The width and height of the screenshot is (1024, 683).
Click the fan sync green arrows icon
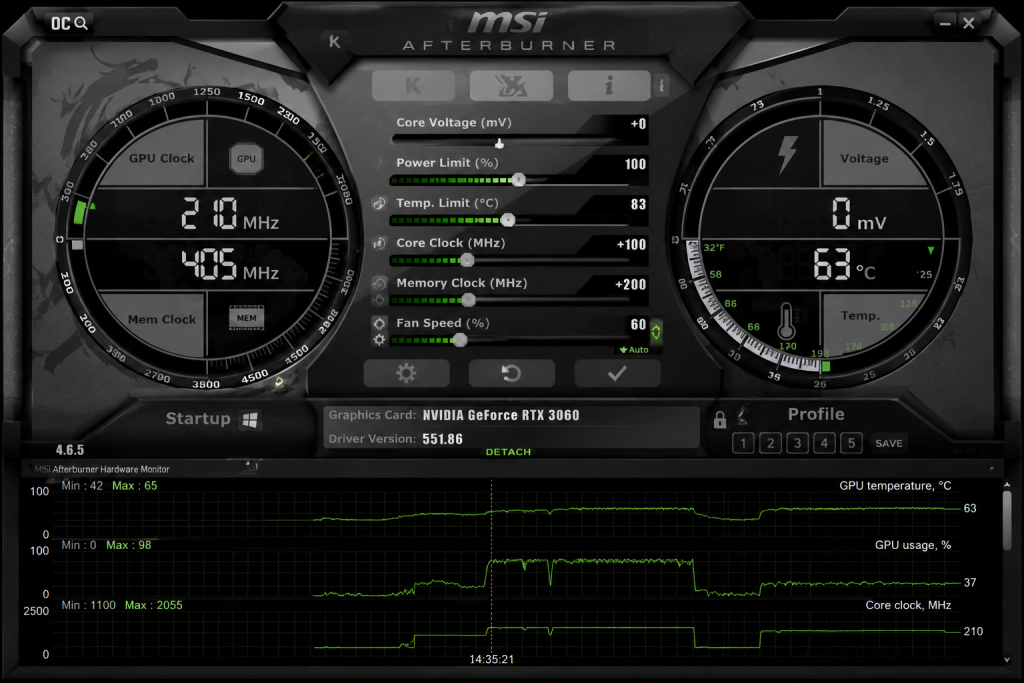pyautogui.click(x=656, y=331)
